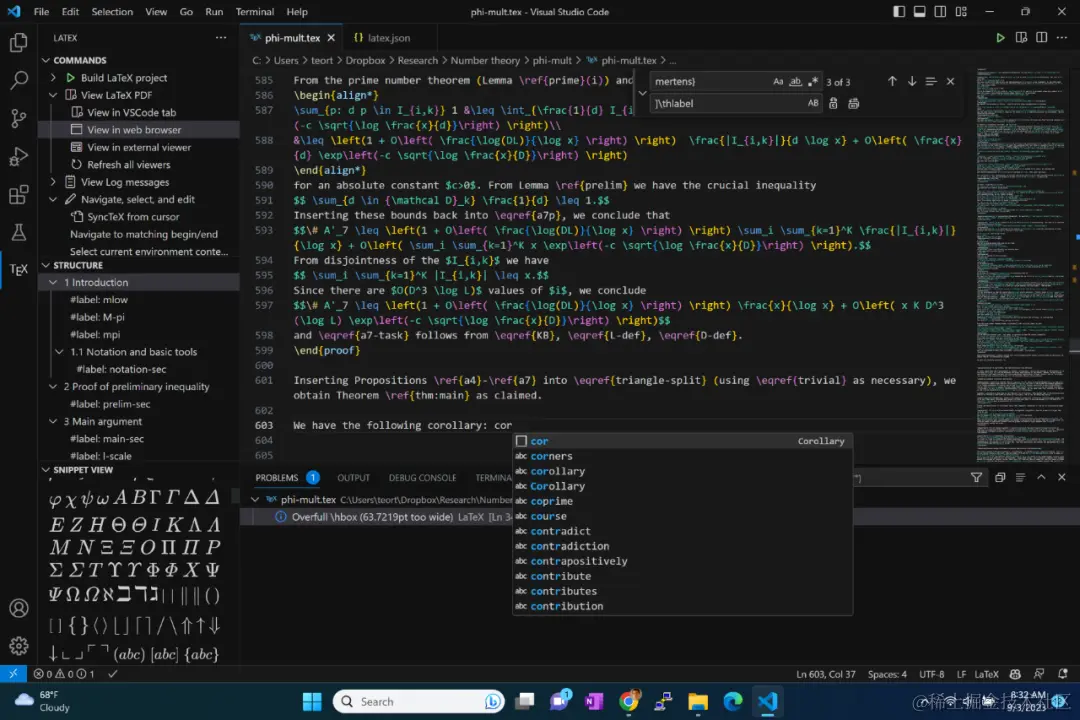Open Run and Debug view
The width and height of the screenshot is (1080, 720).
coord(19,157)
